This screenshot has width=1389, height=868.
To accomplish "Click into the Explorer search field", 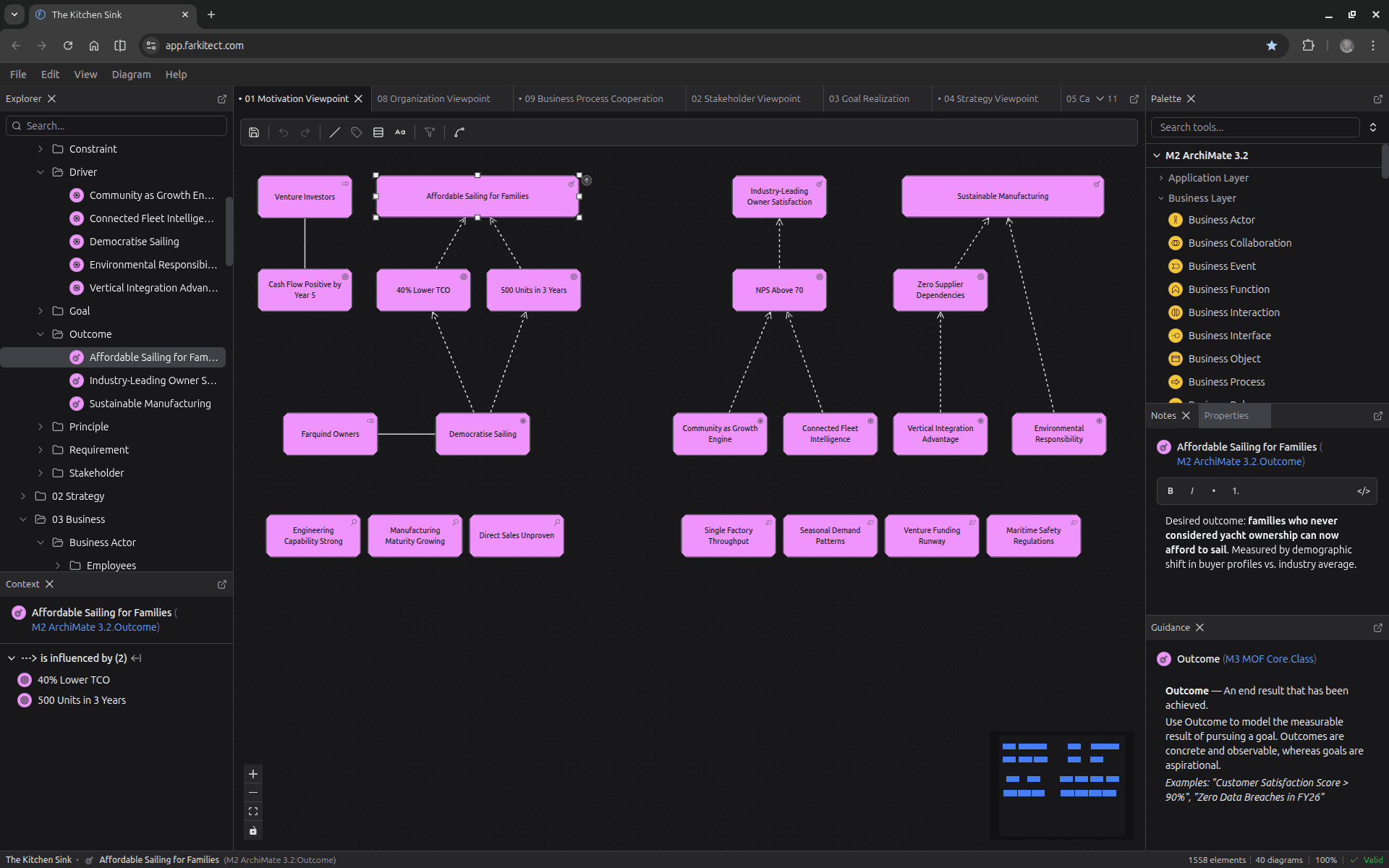I will point(116,126).
